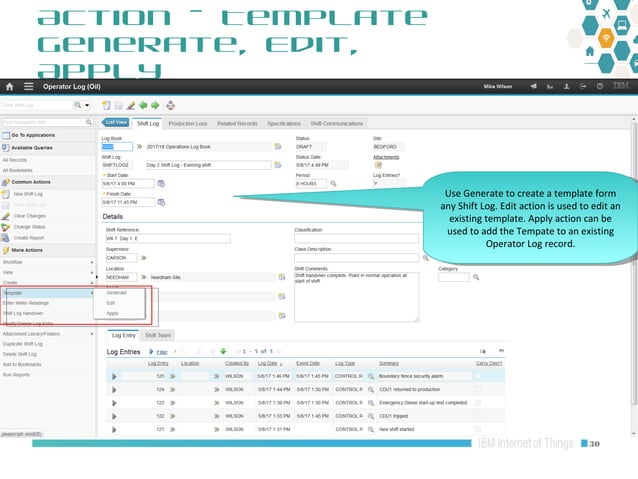
Task: Click Duplicate Shift Log action
Action: pyautogui.click(x=22, y=344)
